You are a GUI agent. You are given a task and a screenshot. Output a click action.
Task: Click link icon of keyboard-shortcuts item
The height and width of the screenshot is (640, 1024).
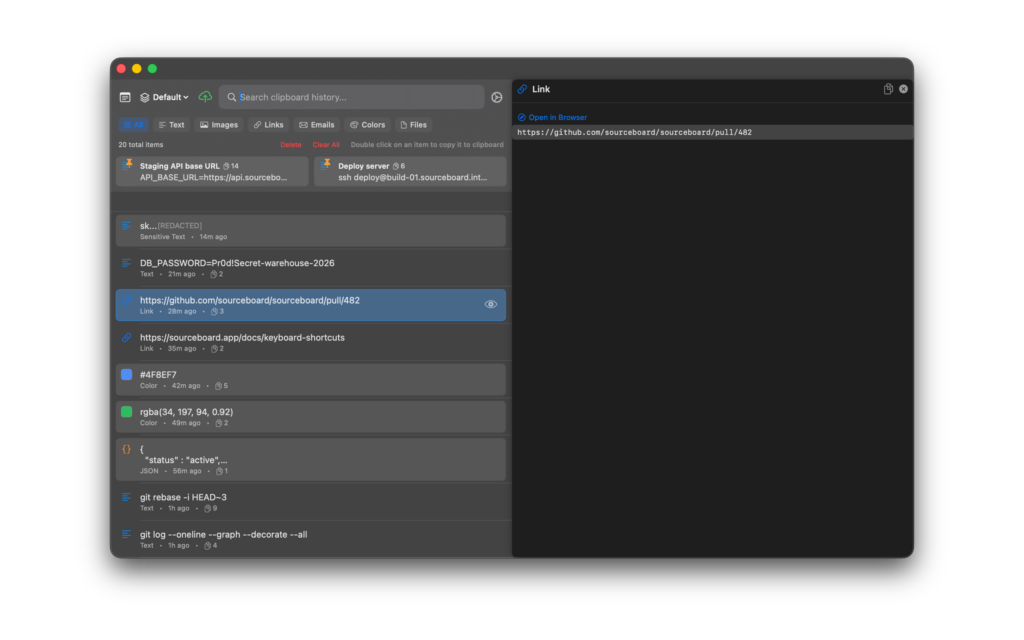127,338
